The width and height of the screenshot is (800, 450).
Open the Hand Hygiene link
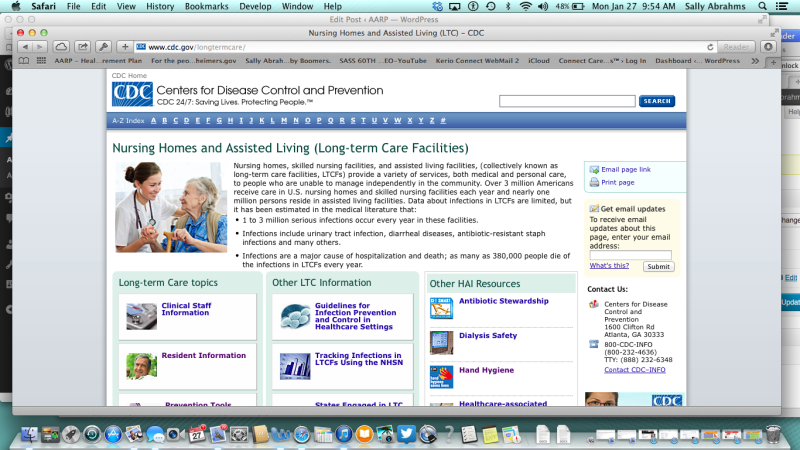pyautogui.click(x=486, y=370)
